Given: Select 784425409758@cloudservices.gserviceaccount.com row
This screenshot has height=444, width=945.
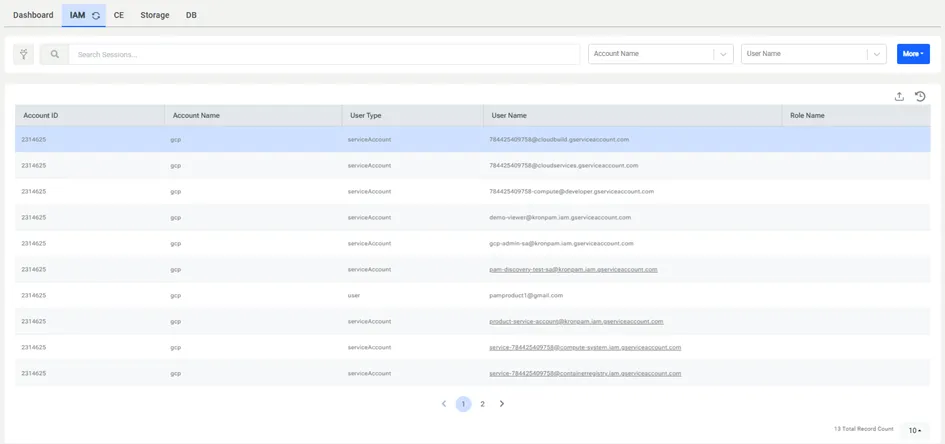Looking at the screenshot, I should point(472,165).
